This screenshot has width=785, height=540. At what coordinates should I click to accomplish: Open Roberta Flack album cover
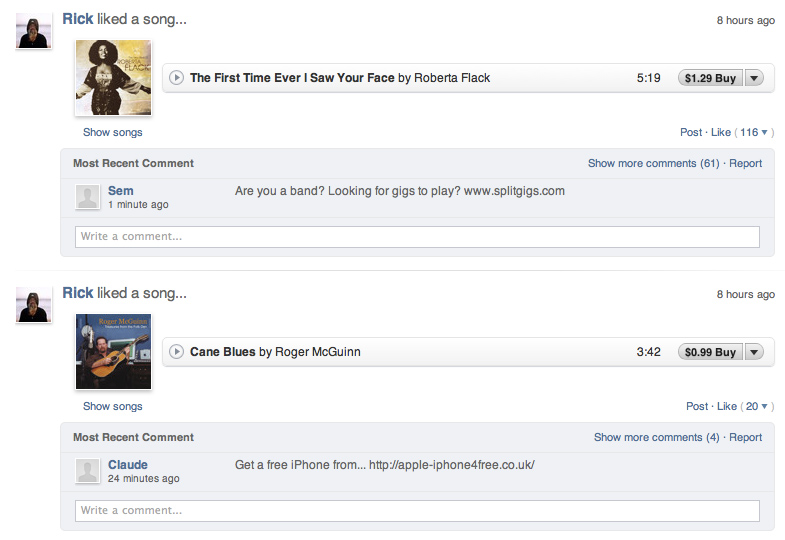[x=113, y=78]
